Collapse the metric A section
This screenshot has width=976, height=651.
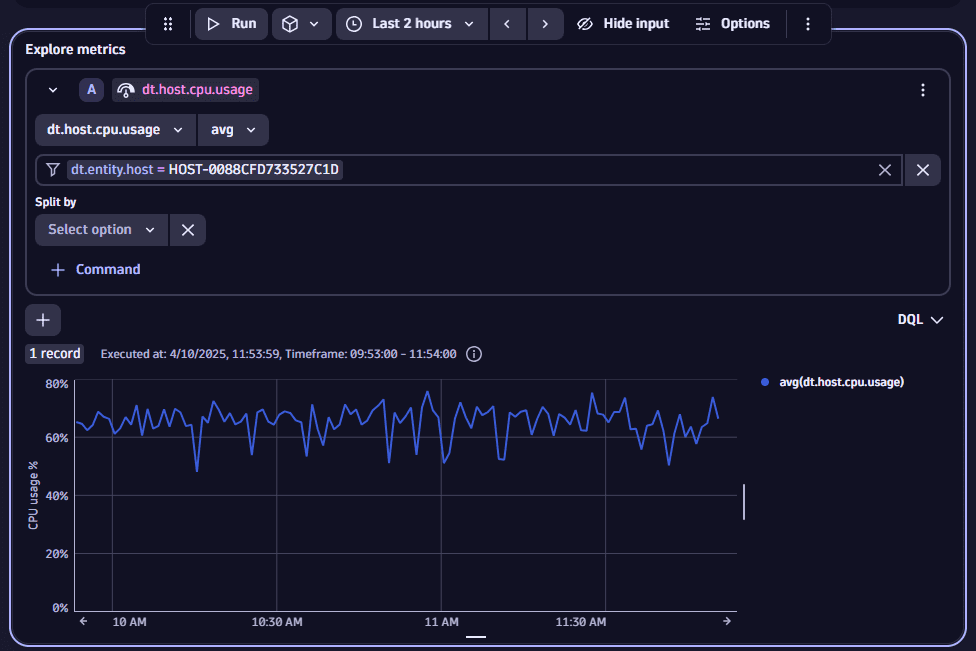[x=53, y=90]
